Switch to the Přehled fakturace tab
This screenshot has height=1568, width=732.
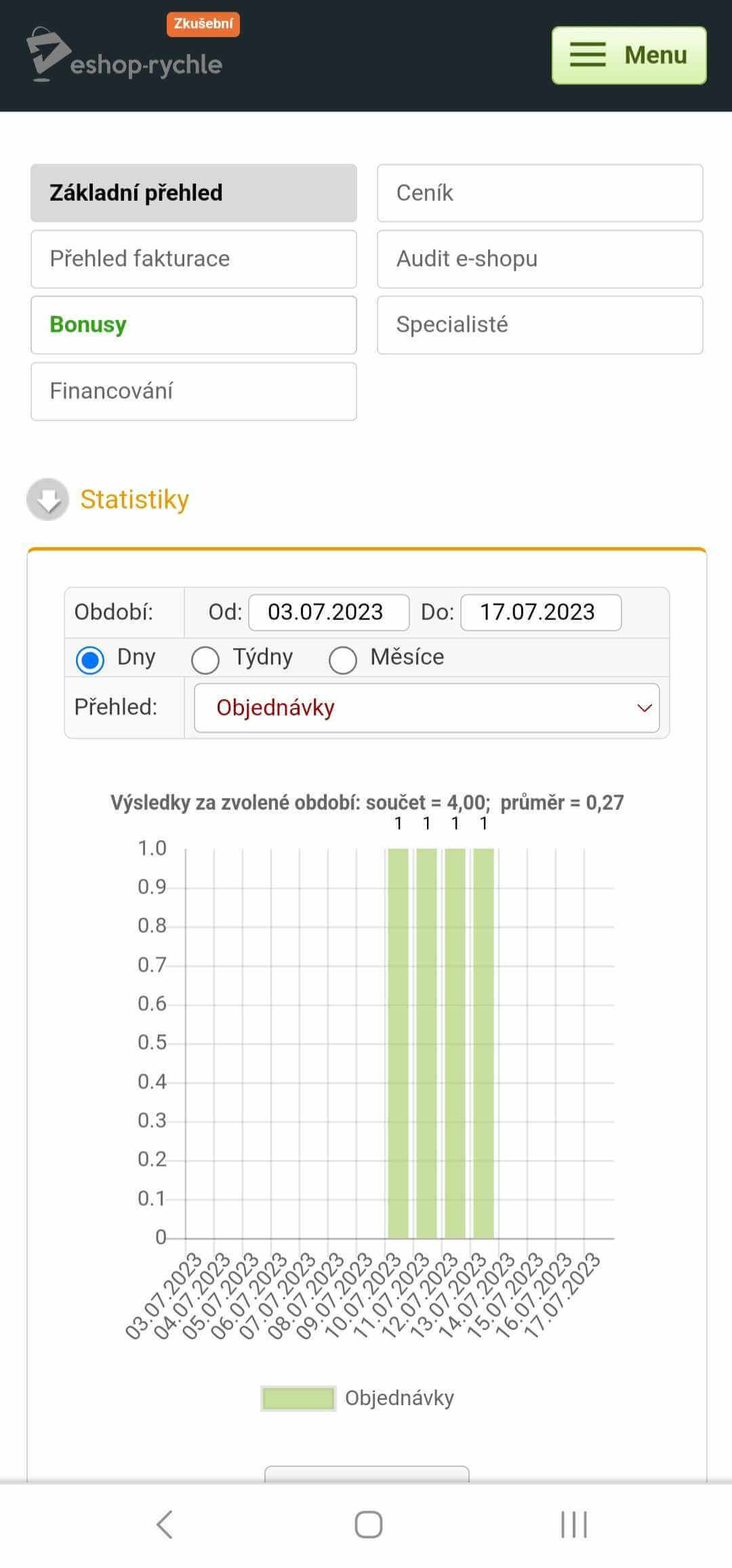tap(193, 258)
